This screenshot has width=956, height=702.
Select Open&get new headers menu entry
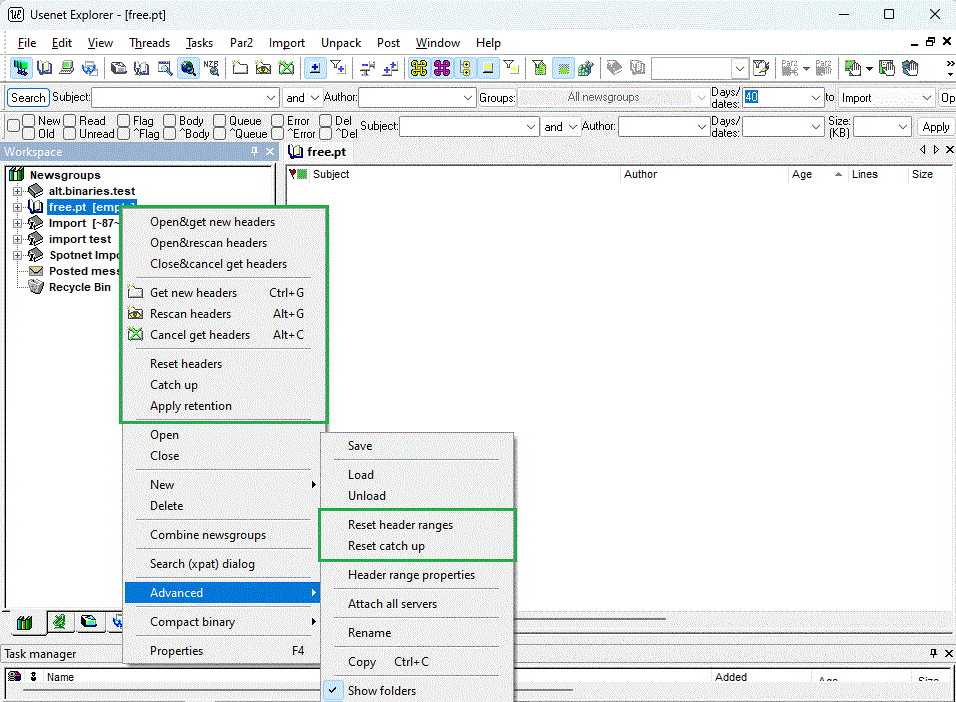click(x=212, y=222)
